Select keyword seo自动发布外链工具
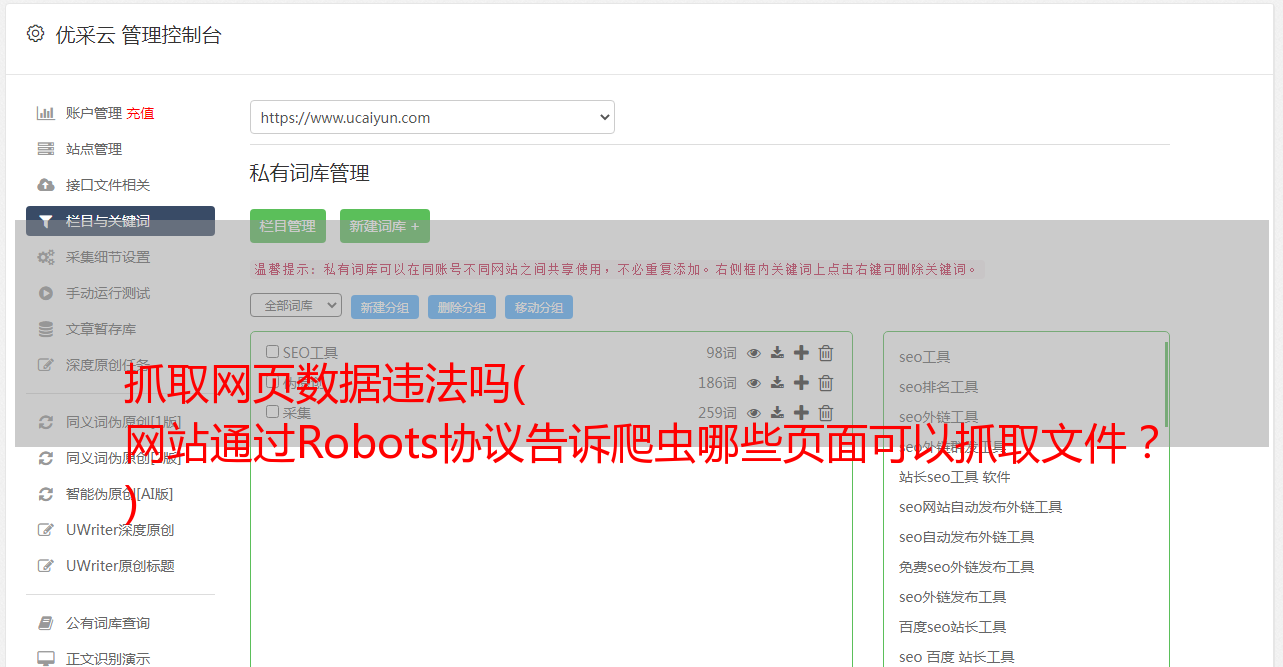The width and height of the screenshot is (1283, 667). click(x=967, y=537)
